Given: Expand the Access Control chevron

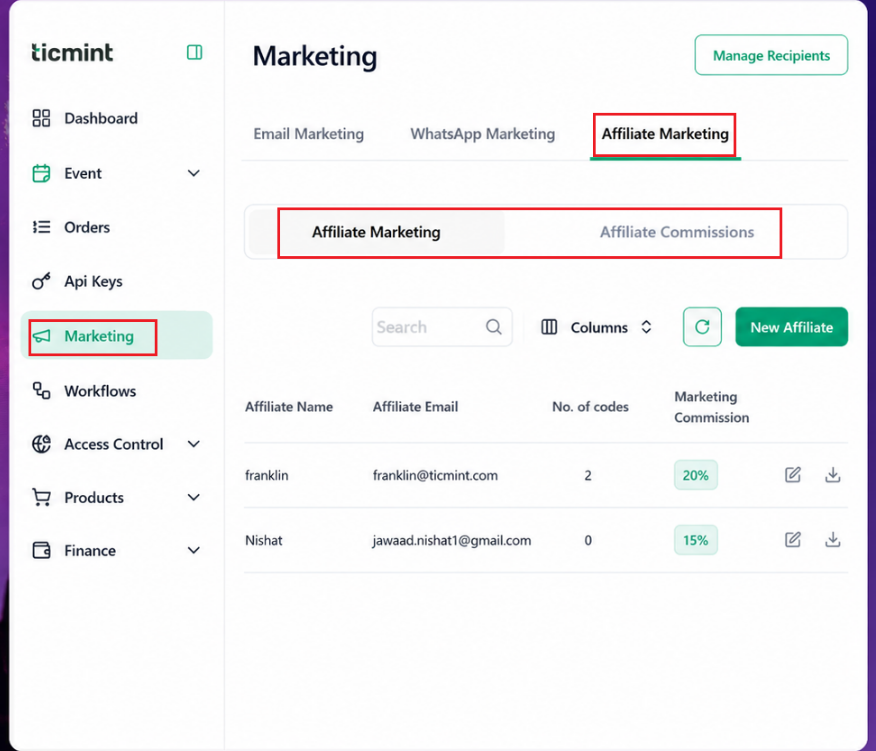Looking at the screenshot, I should (194, 444).
